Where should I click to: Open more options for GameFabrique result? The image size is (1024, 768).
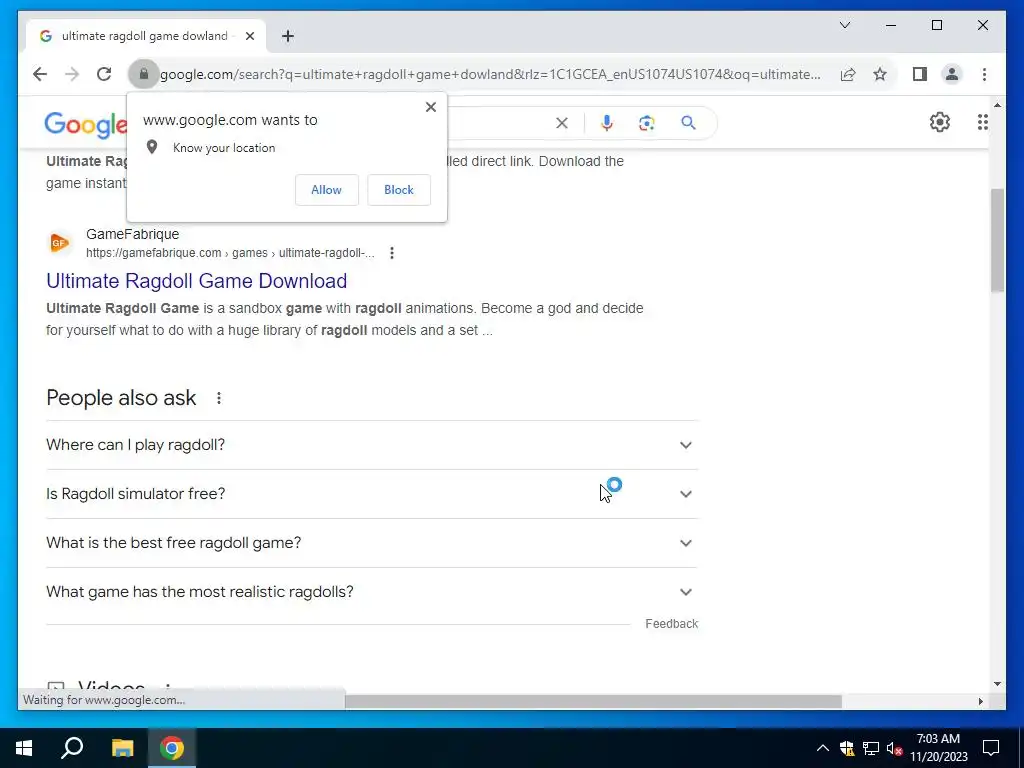pyautogui.click(x=392, y=253)
